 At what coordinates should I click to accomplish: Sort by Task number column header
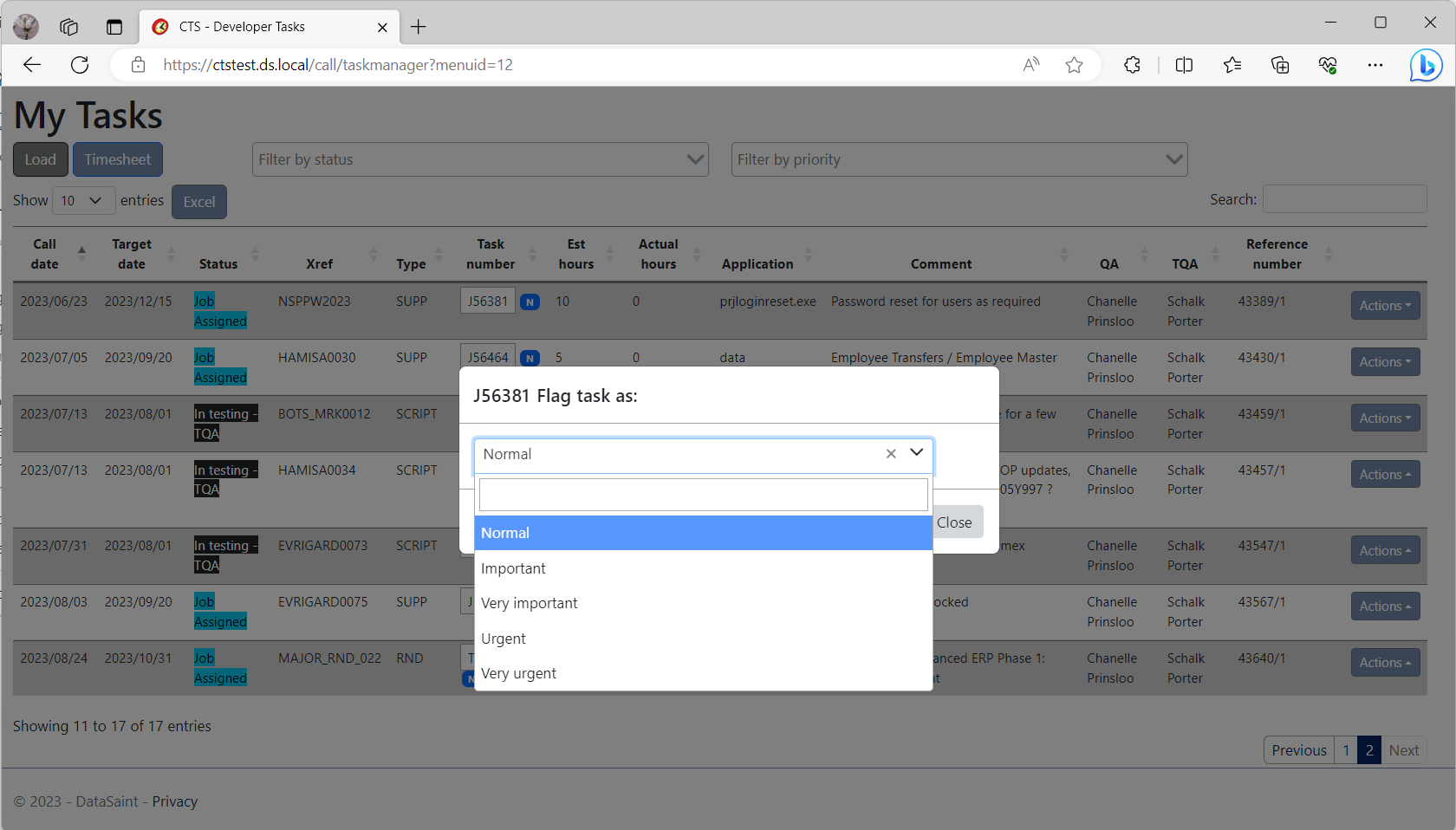[491, 254]
